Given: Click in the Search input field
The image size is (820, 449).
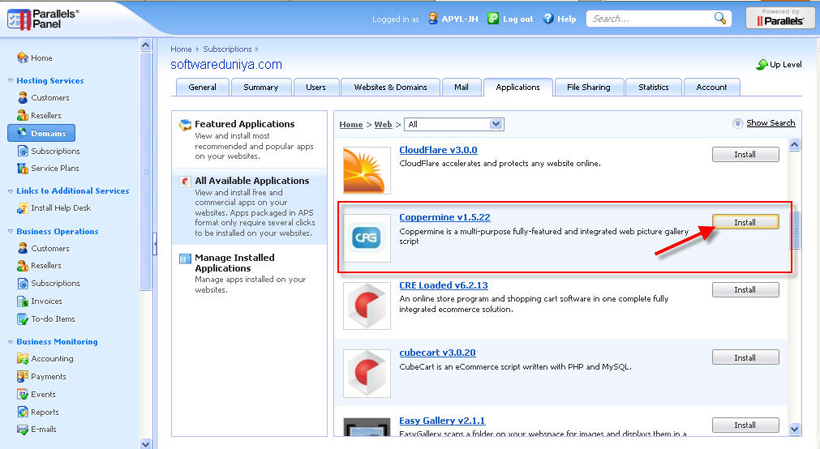Looking at the screenshot, I should (x=651, y=19).
